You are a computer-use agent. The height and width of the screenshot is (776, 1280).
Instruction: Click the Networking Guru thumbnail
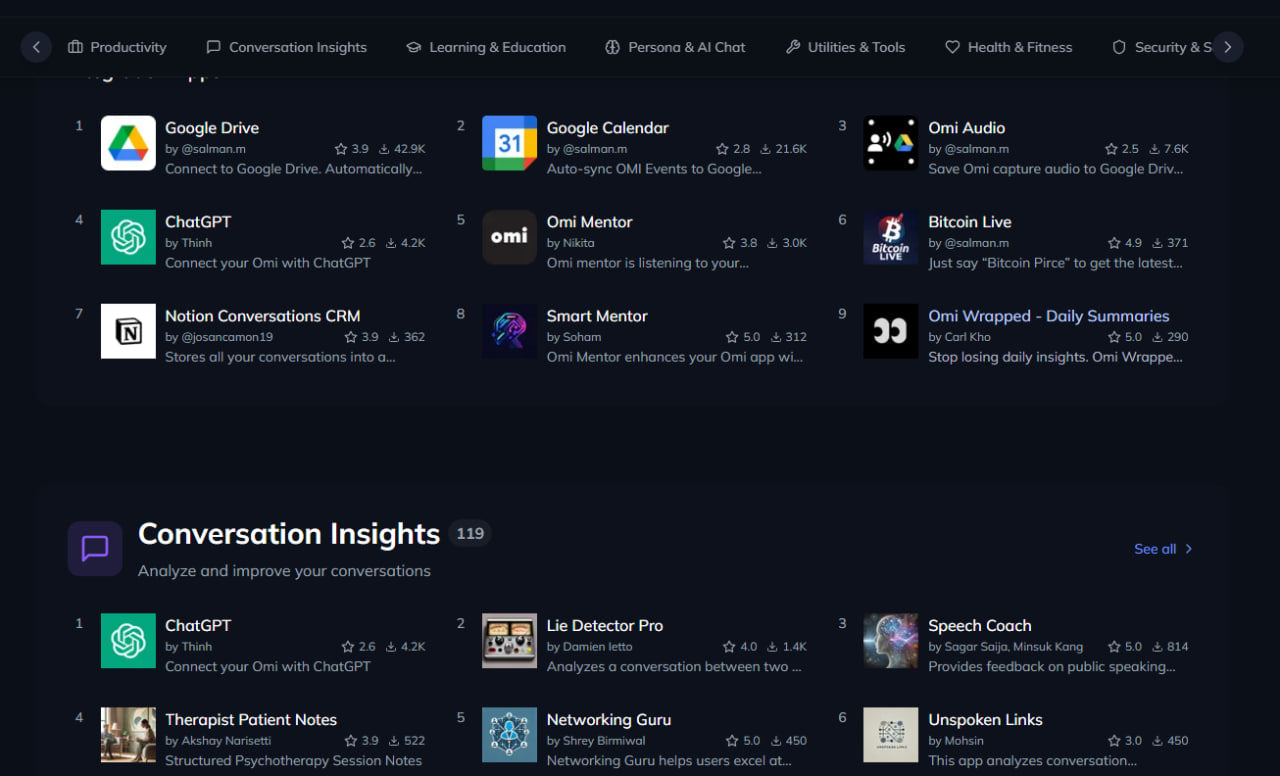coord(509,735)
